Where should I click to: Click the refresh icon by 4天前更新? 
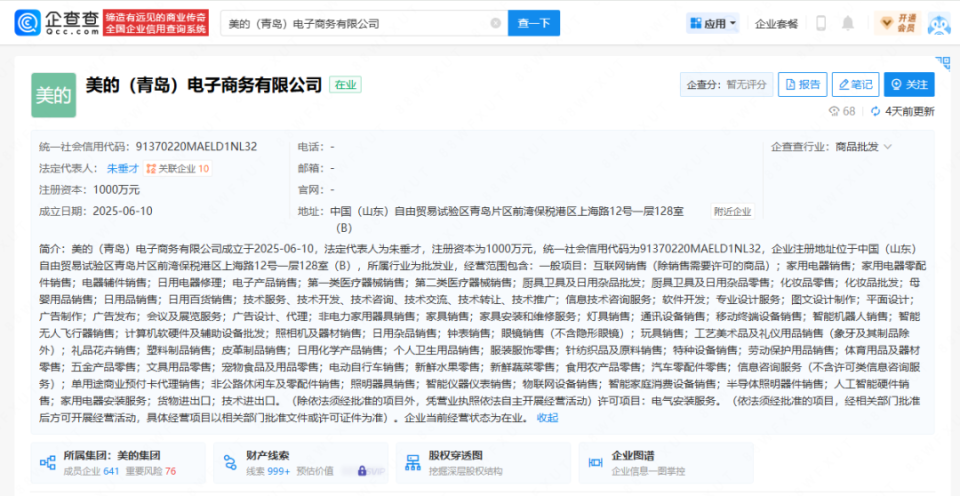tap(875, 111)
